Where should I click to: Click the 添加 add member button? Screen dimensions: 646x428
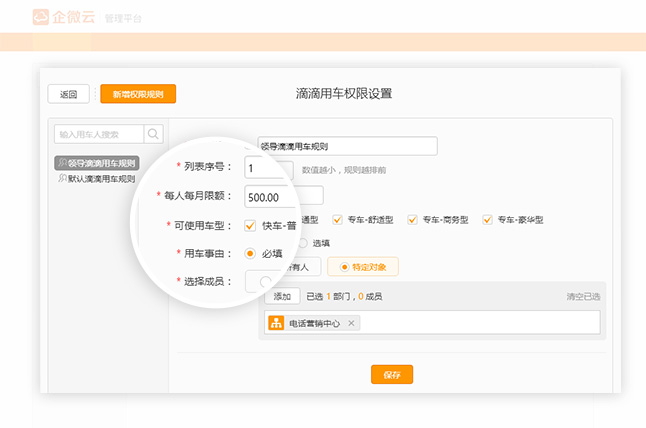(282, 296)
